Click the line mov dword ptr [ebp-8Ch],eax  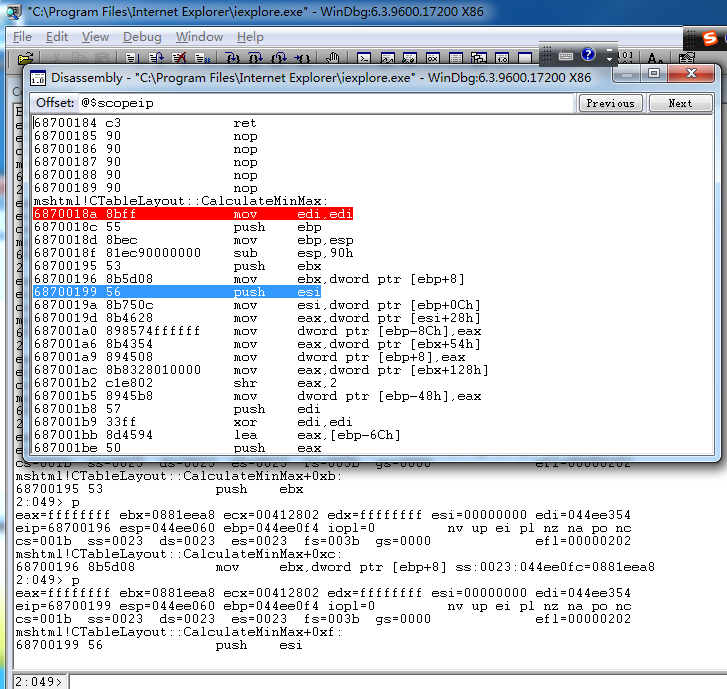click(257, 331)
